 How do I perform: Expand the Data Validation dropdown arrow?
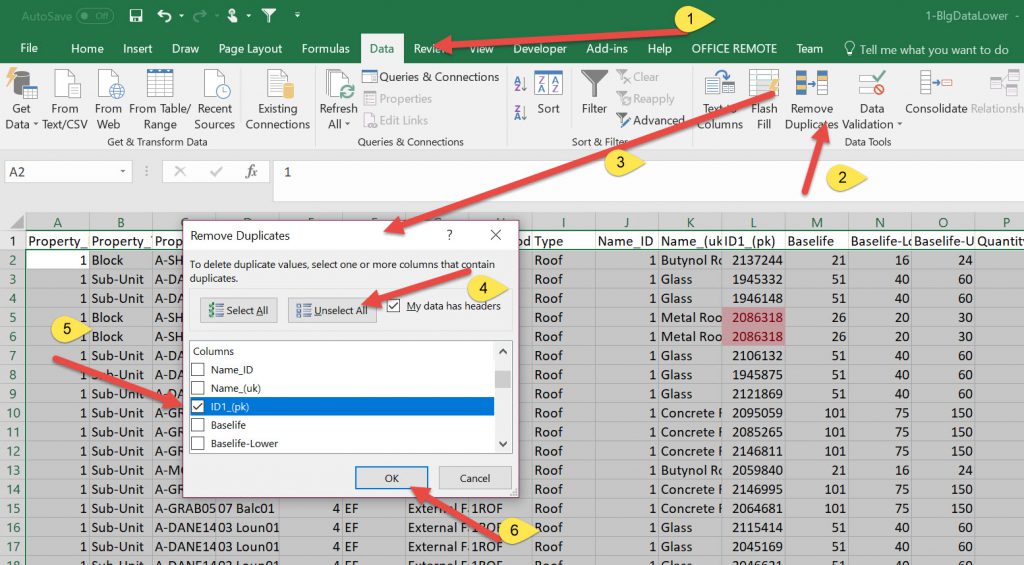coord(899,125)
